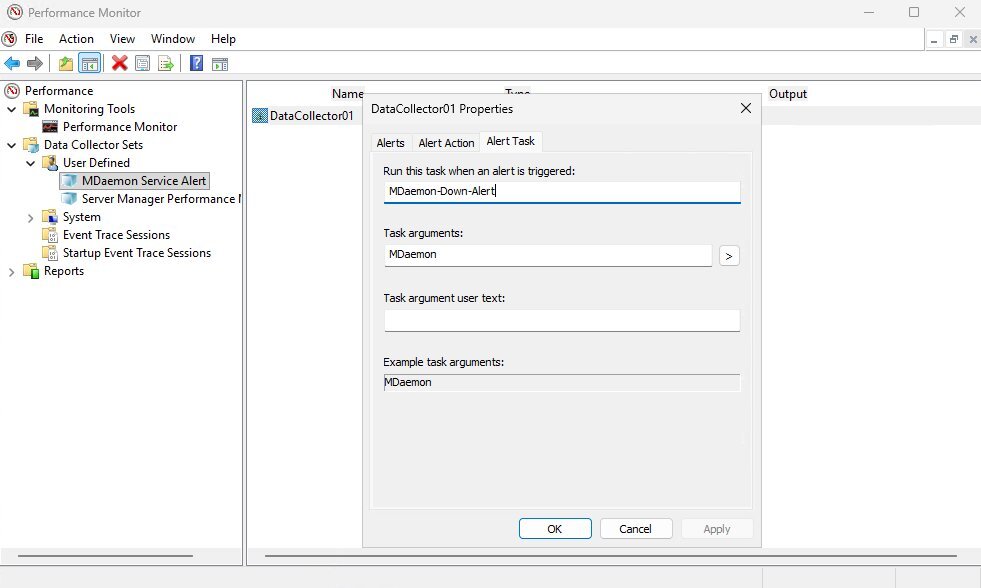Screen dimensions: 981x588
Task: Click the right pane horizontal scrollbar
Action: coord(611,555)
